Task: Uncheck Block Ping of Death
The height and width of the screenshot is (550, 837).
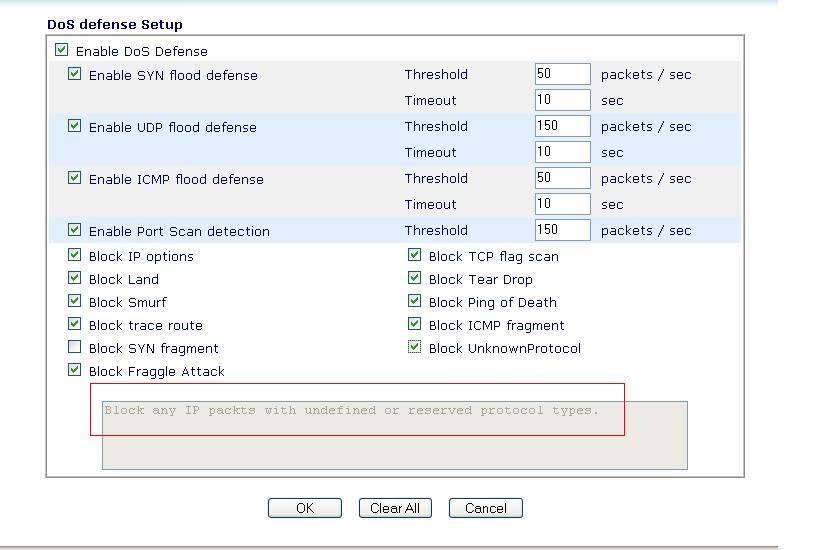Action: [x=415, y=301]
